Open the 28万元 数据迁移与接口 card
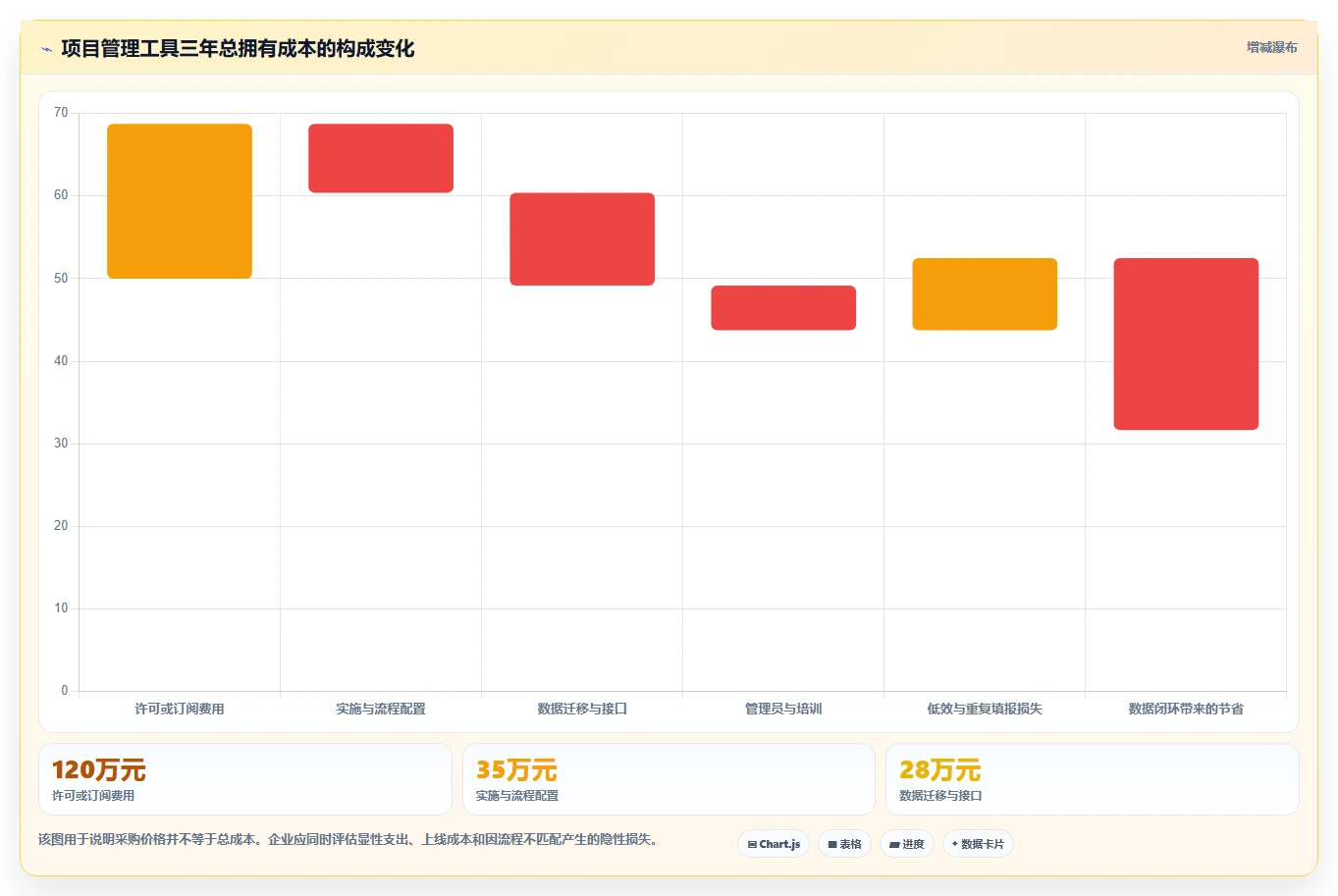 tap(1093, 779)
